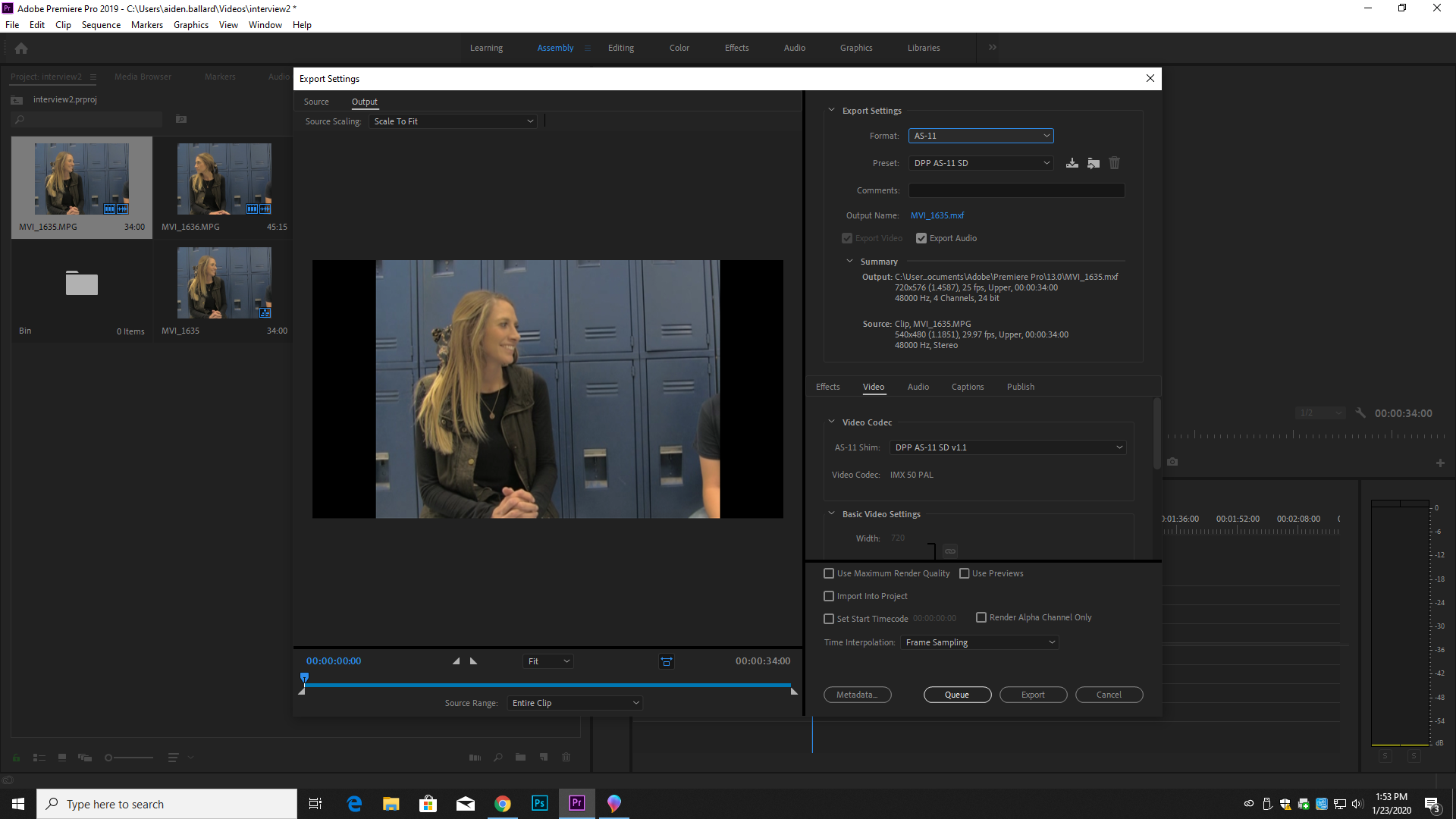This screenshot has width=1456, height=819.
Task: Collapse the Summary section
Action: click(x=849, y=261)
